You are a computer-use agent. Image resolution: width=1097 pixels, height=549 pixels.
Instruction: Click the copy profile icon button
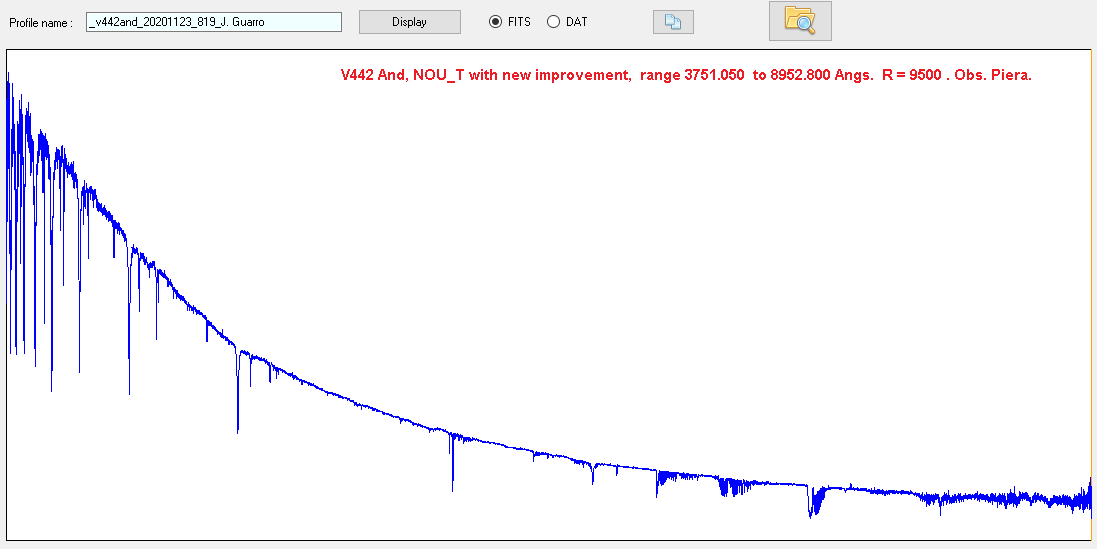[673, 22]
